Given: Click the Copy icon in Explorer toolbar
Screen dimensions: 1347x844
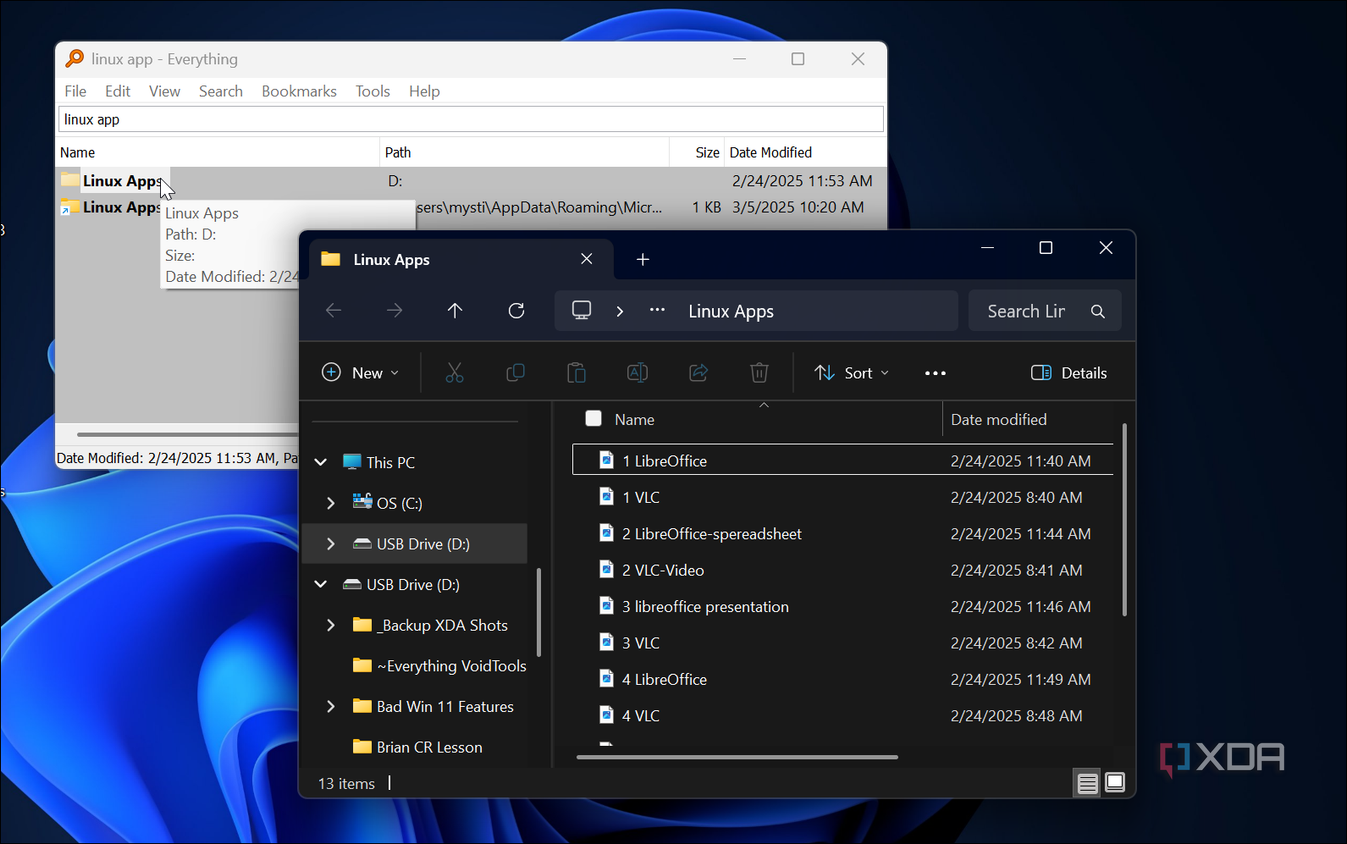Looking at the screenshot, I should click(x=515, y=373).
